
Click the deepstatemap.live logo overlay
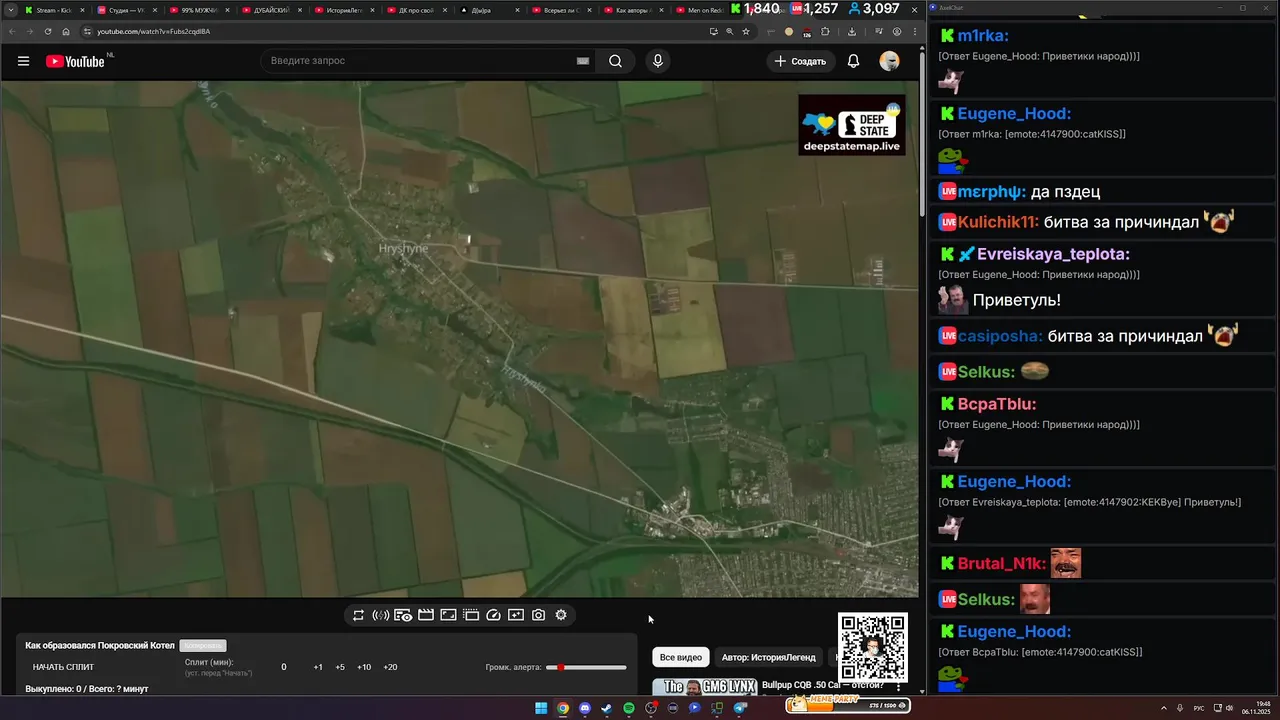coord(852,125)
